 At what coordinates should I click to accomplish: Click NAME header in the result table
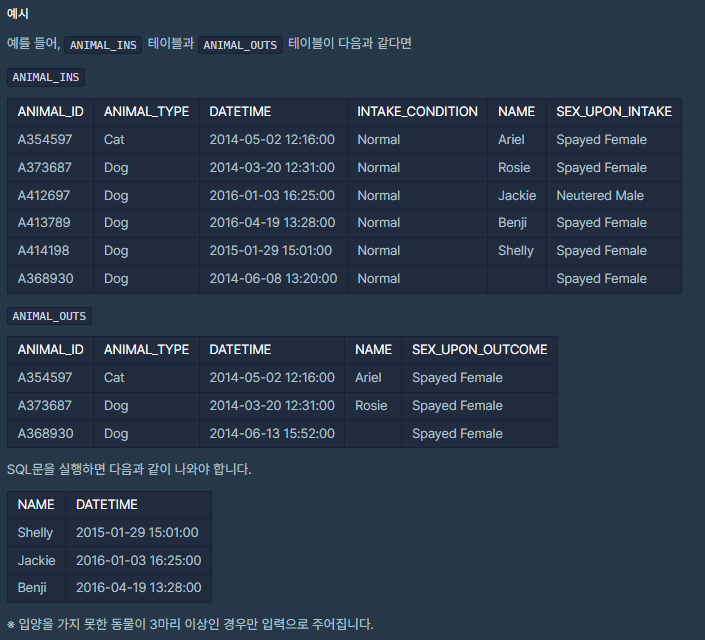(36, 505)
